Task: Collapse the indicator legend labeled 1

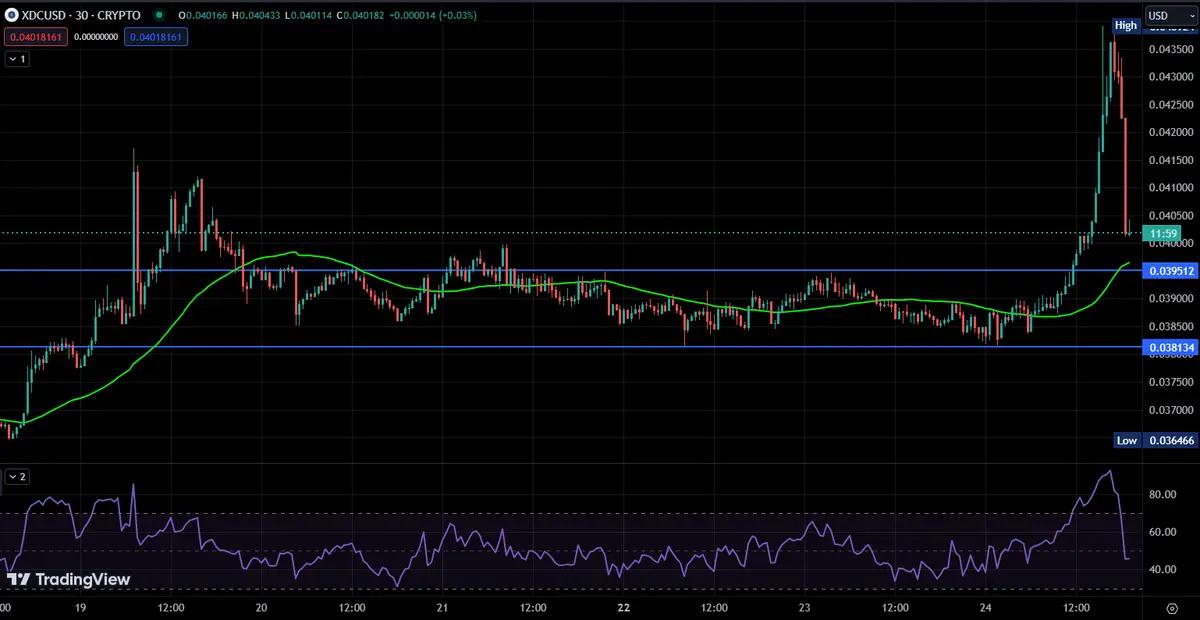Action: click(x=17, y=59)
